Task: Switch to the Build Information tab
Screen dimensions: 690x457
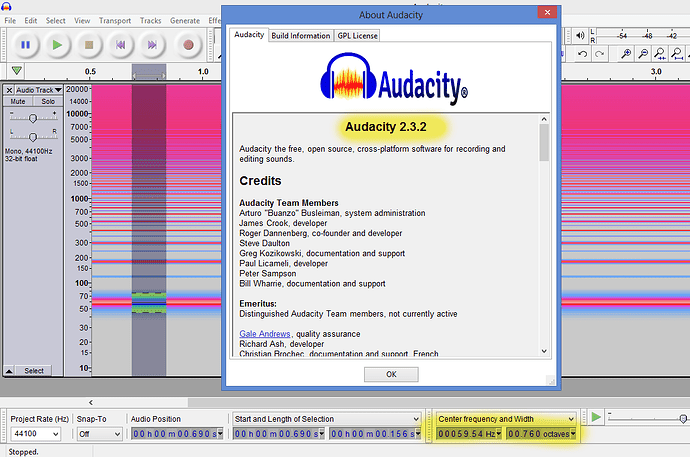Action: click(301, 36)
